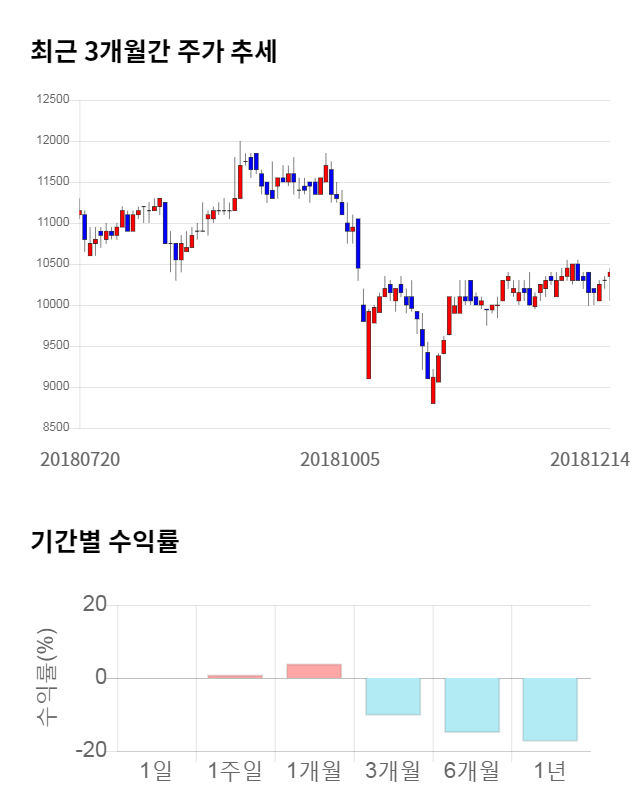Select the 1년 period label
The width and height of the screenshot is (640, 810).
(x=550, y=771)
